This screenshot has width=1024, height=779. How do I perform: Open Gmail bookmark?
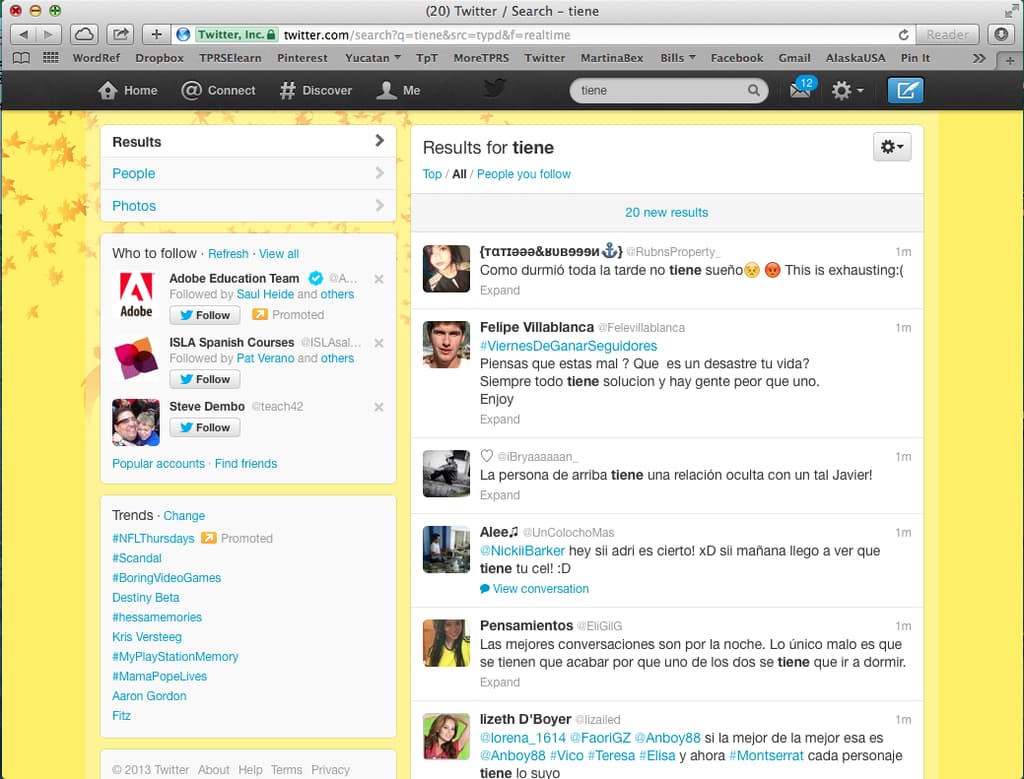pyautogui.click(x=794, y=58)
